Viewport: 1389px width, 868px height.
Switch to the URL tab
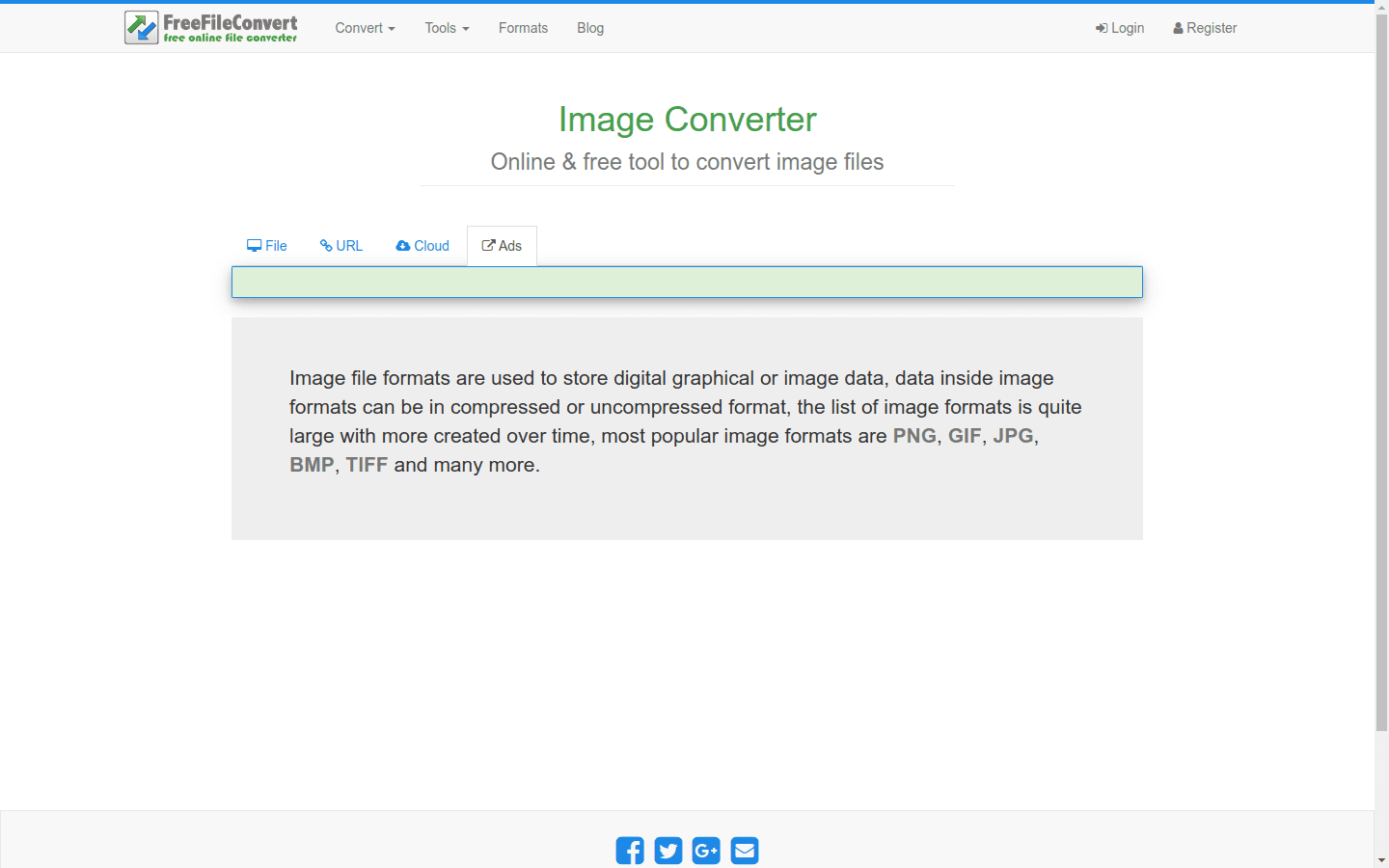[x=340, y=246]
